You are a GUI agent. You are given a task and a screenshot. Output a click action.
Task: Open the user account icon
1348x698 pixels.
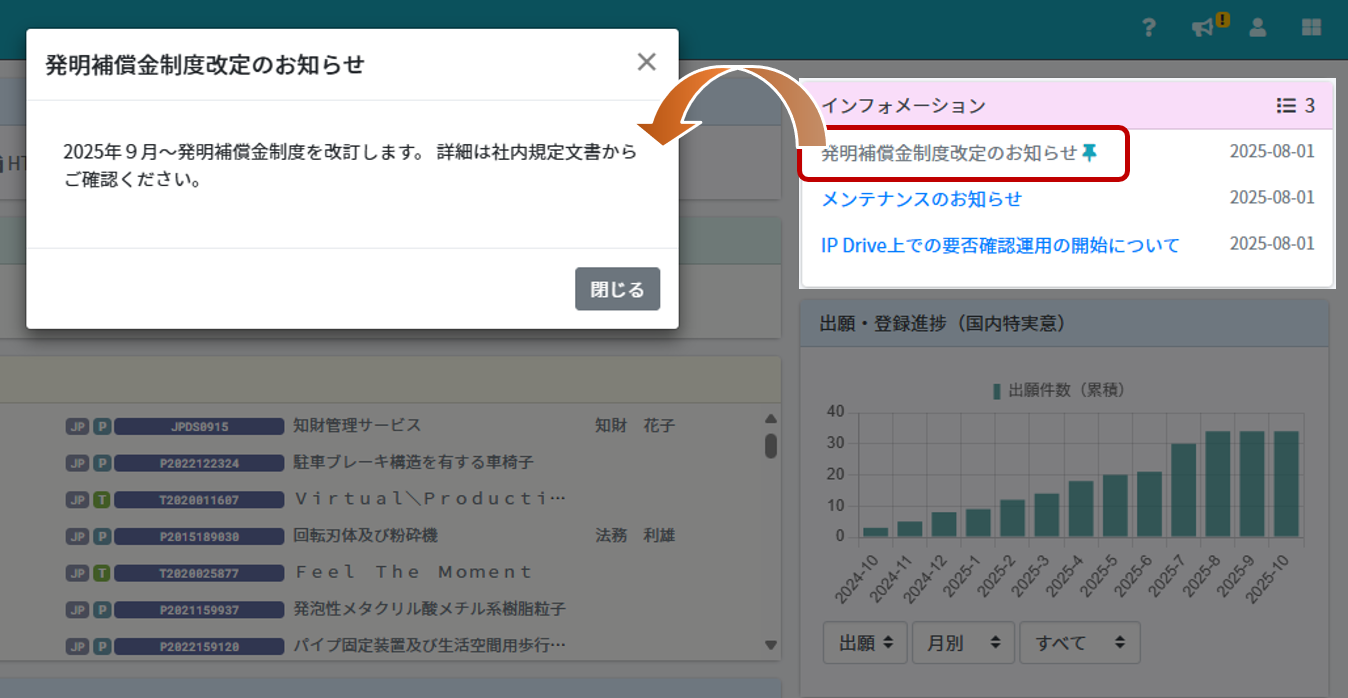(x=1257, y=27)
